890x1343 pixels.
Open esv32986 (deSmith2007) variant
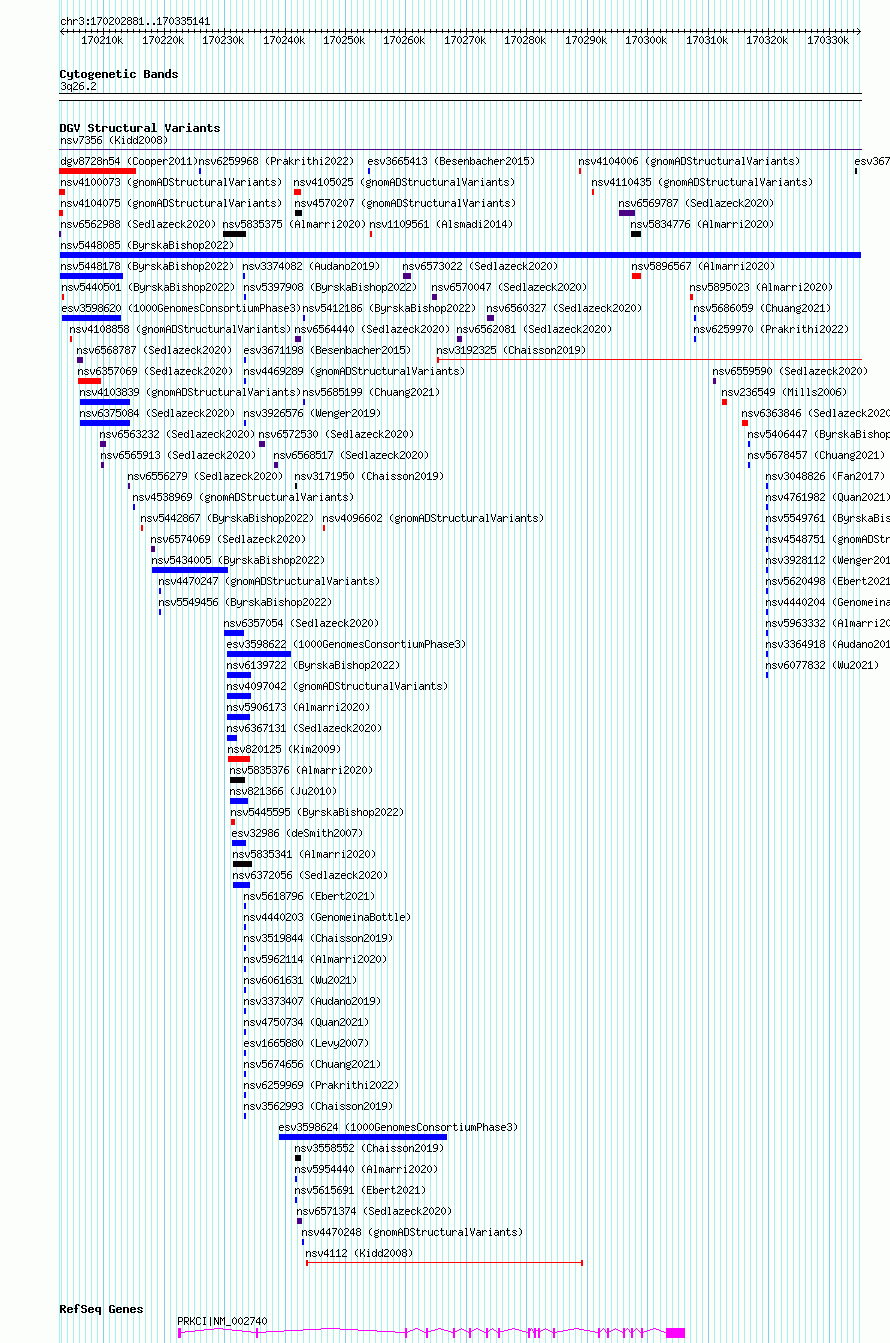(297, 833)
